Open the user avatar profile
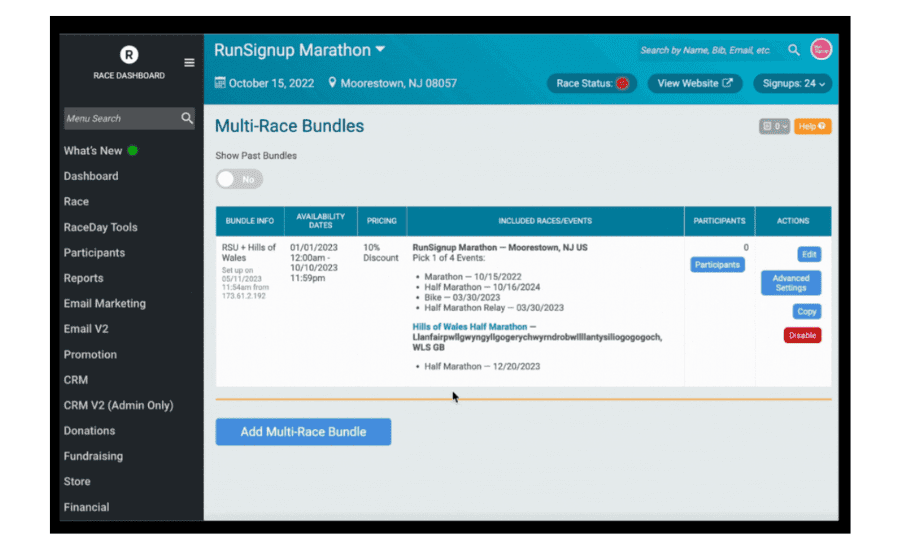Image resolution: width=900 pixels, height=550 pixels. point(821,49)
